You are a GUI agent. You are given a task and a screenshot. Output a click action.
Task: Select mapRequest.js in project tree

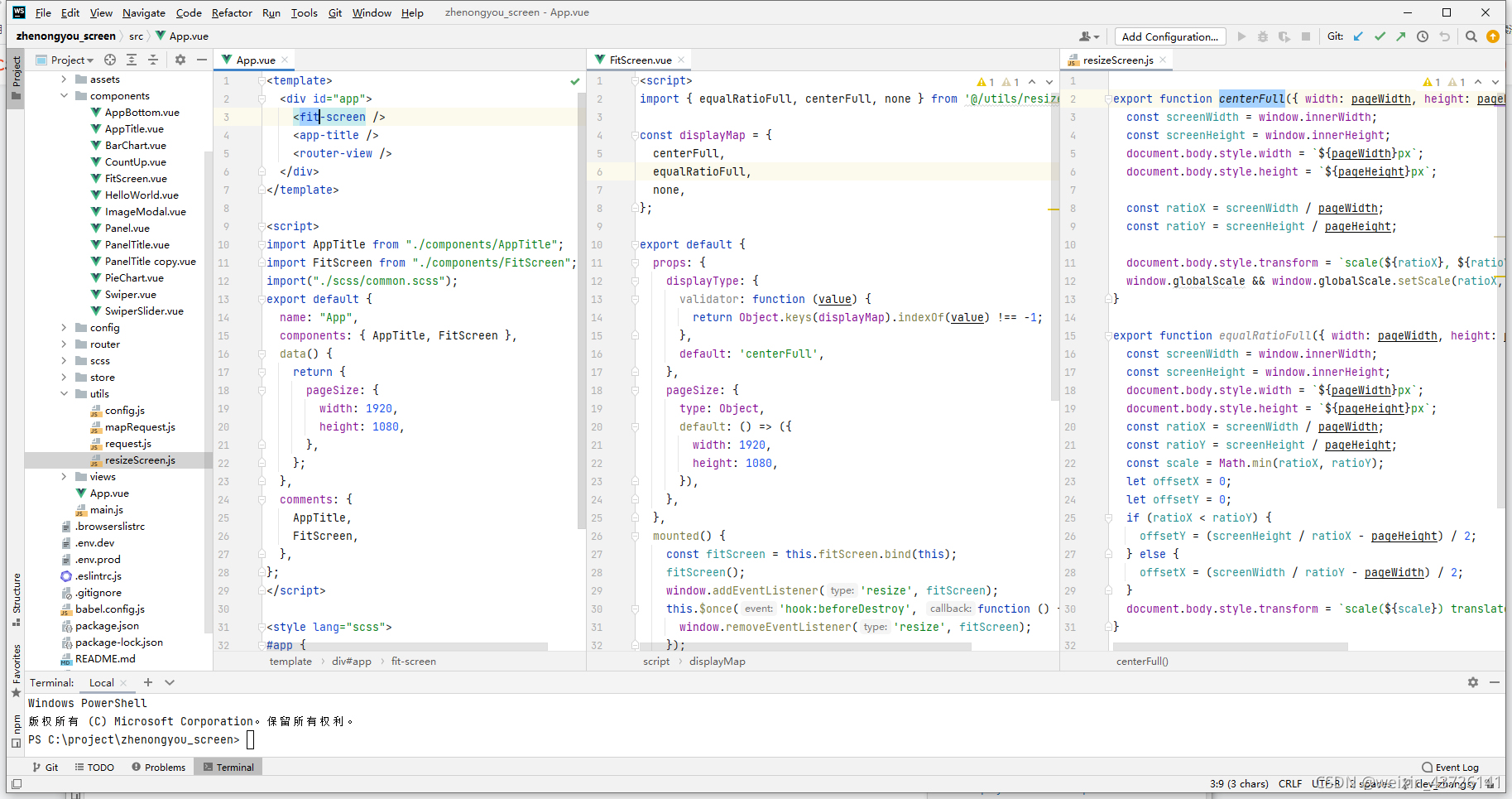click(140, 427)
